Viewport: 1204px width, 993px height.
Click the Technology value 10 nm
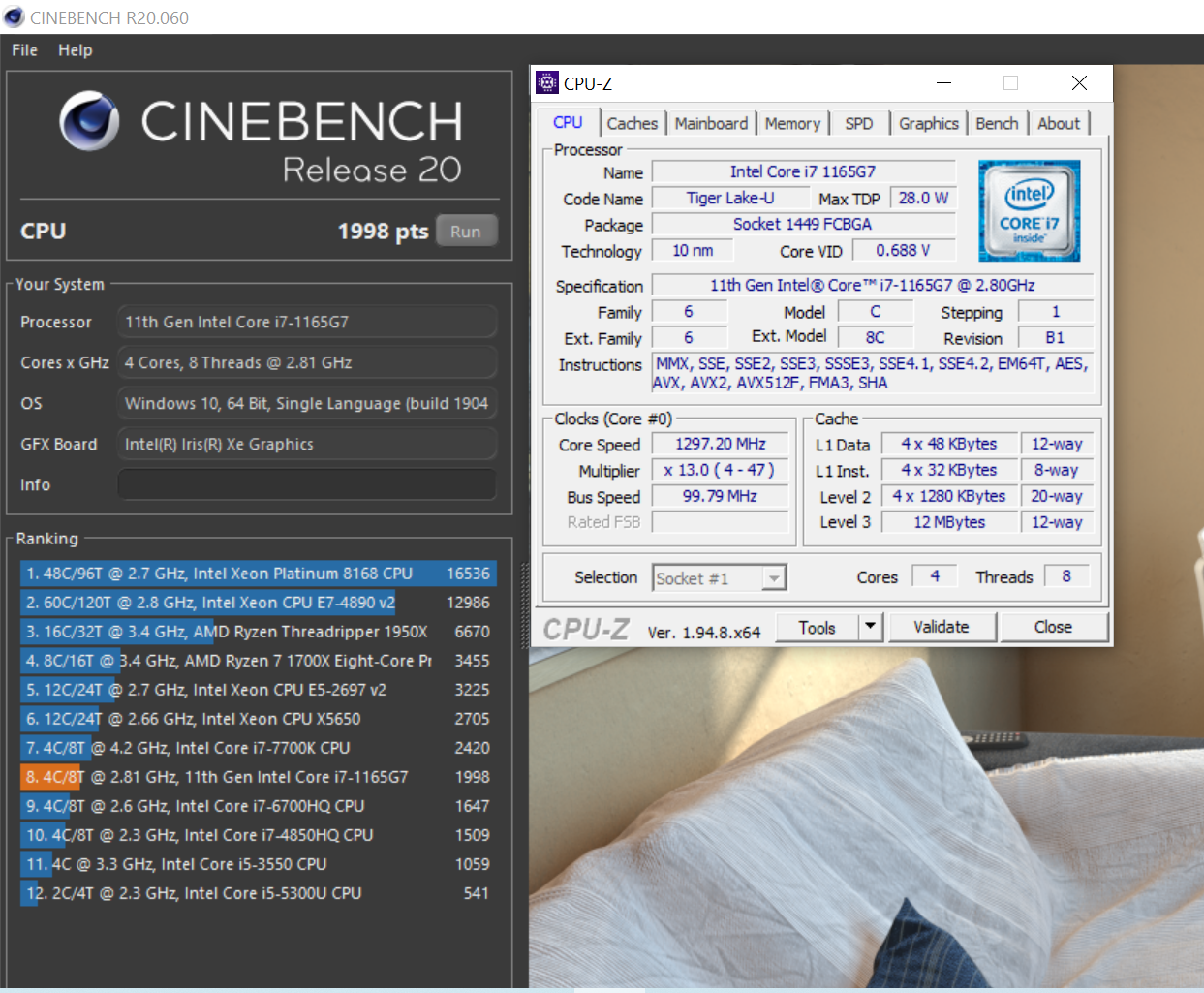pyautogui.click(x=693, y=251)
